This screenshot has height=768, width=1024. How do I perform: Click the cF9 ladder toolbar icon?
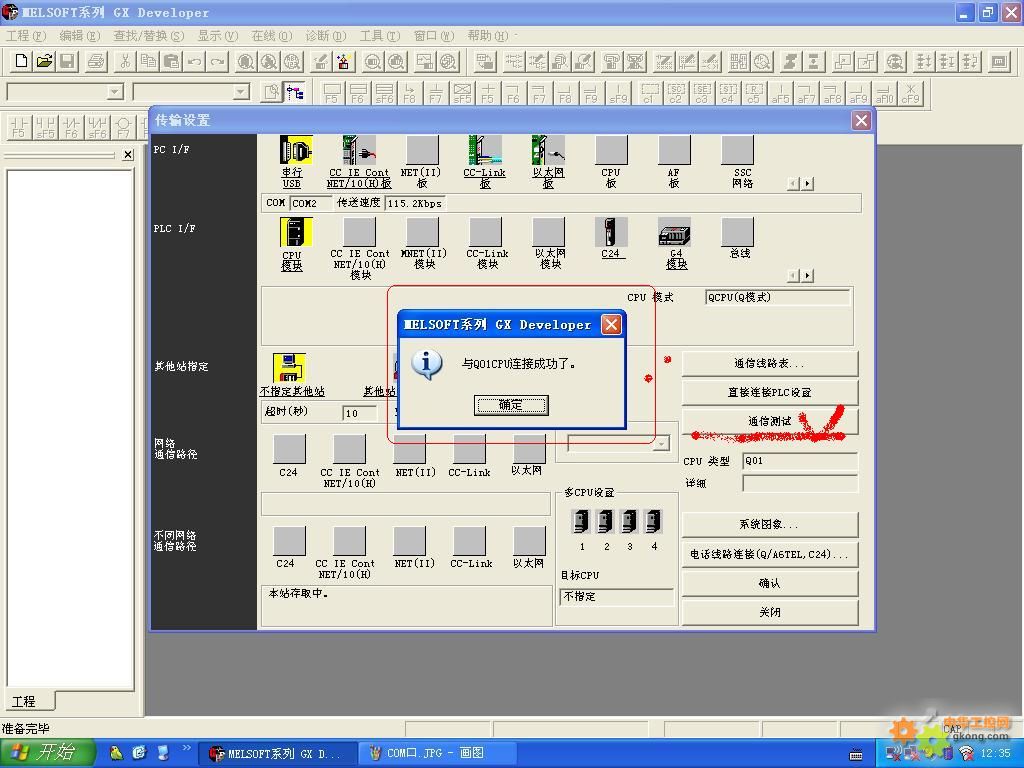tap(910, 93)
